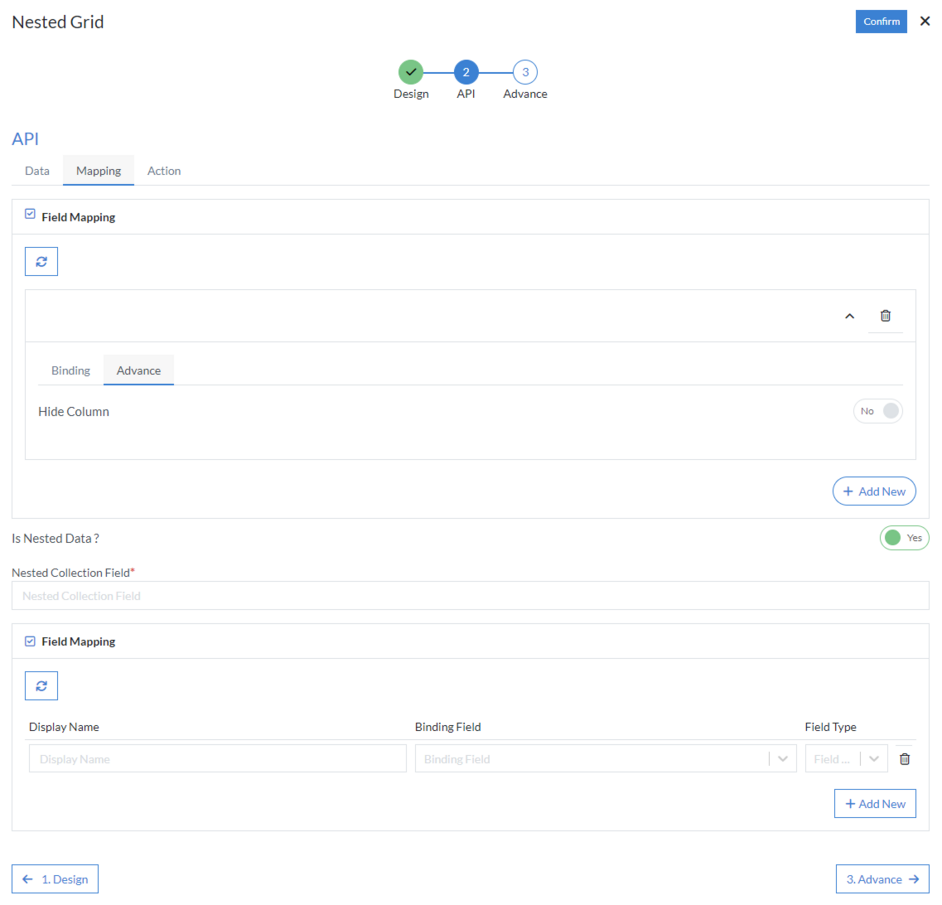Viewport: 942px width, 905px height.
Task: Open the Binding Field dropdown
Action: coord(783,759)
